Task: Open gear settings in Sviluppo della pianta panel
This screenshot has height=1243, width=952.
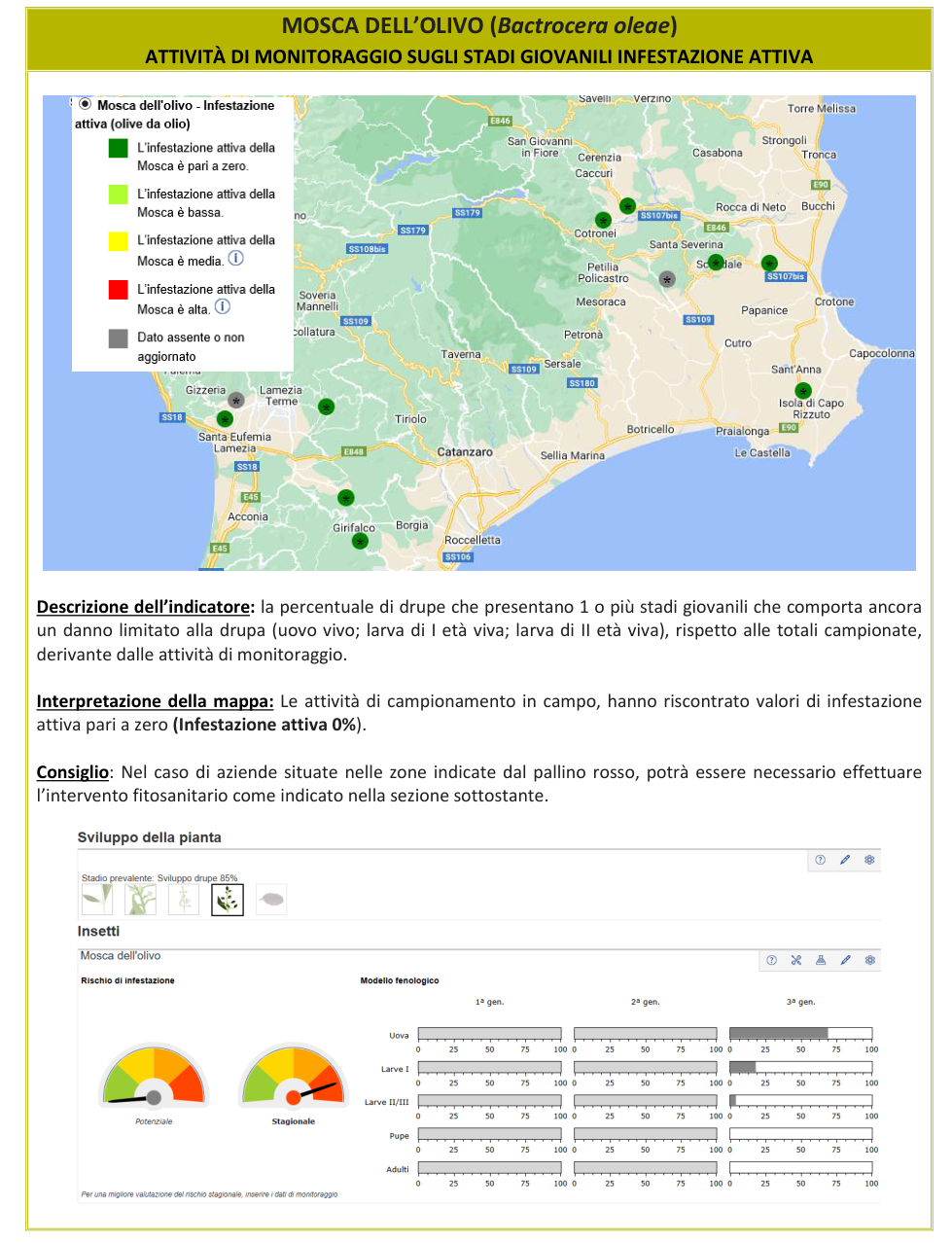Action: (x=869, y=860)
